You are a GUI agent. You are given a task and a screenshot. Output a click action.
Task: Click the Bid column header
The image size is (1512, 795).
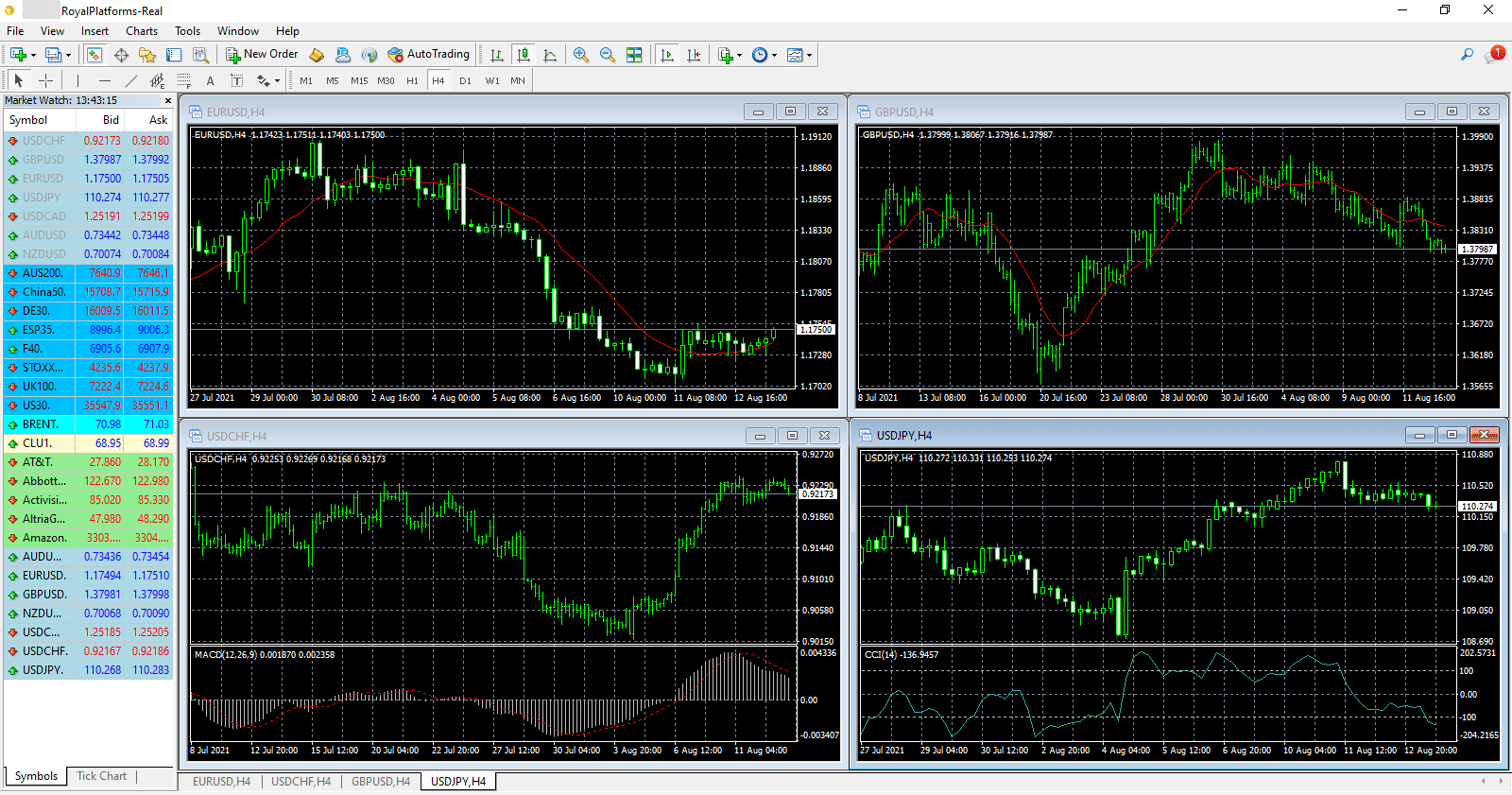pos(100,120)
